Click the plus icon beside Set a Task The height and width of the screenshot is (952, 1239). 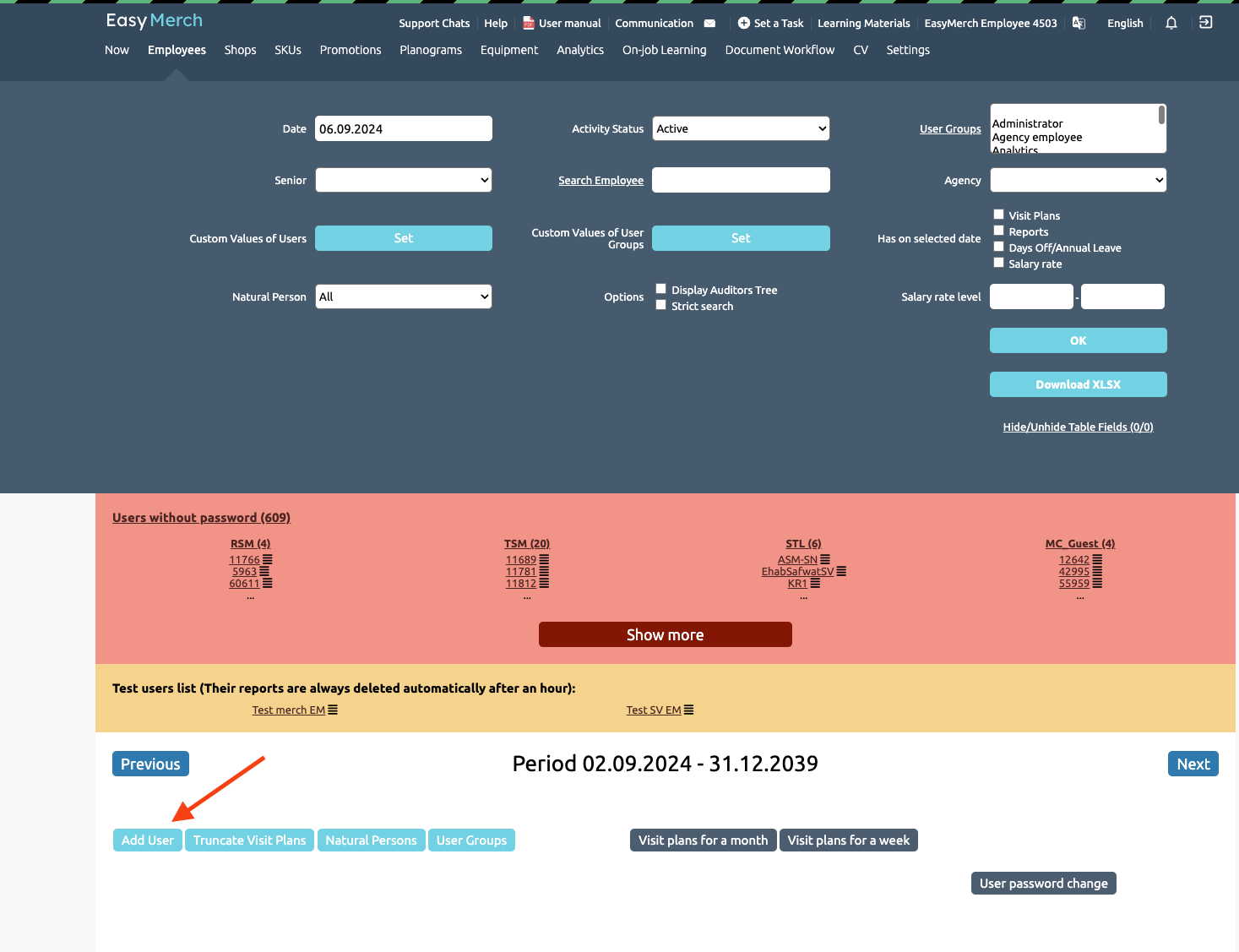[x=743, y=24]
